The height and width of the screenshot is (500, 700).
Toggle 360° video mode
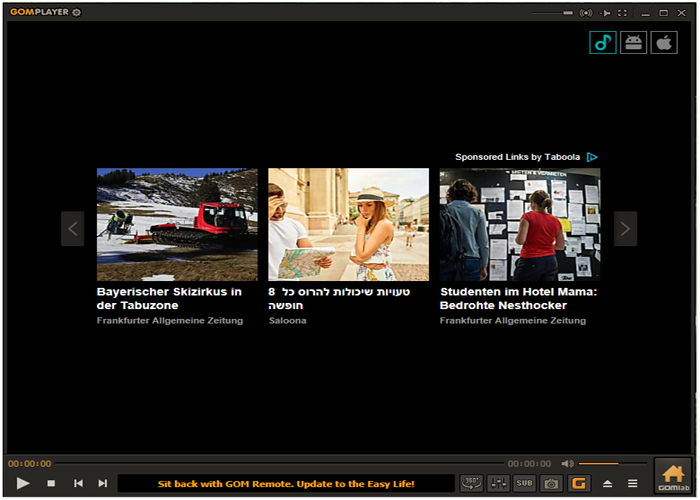[x=471, y=483]
